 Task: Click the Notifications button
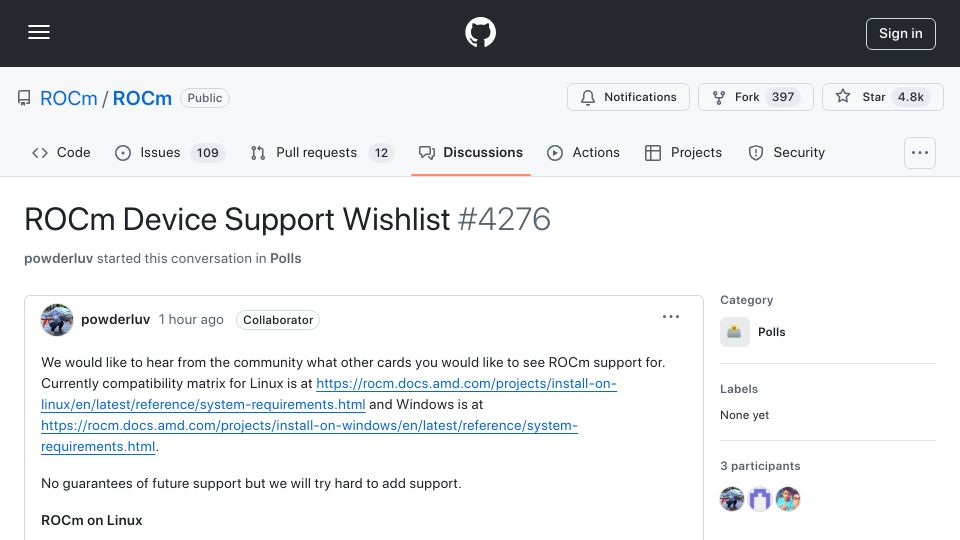(628, 97)
